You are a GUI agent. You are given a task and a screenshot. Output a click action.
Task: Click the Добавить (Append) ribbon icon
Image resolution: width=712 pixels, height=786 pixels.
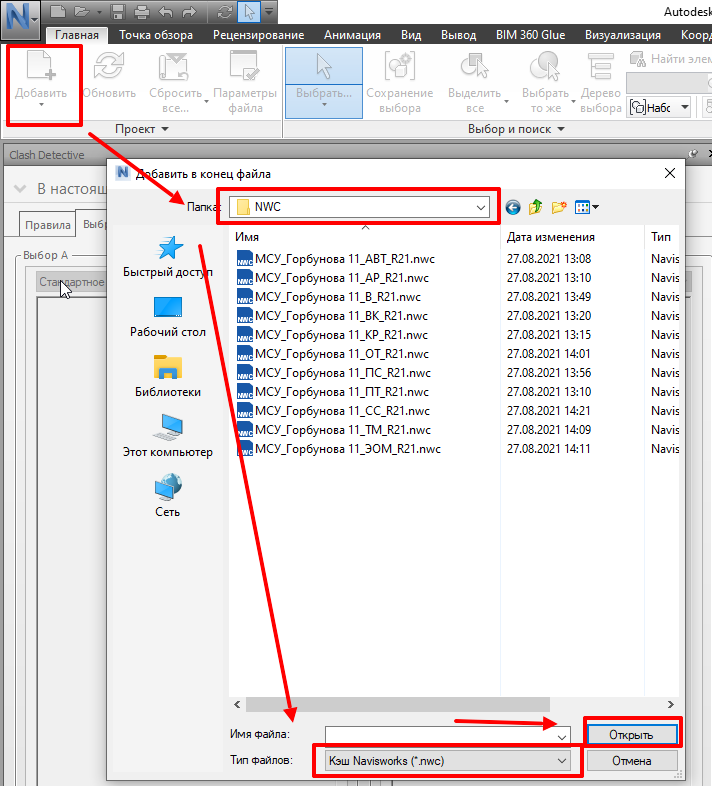41,69
